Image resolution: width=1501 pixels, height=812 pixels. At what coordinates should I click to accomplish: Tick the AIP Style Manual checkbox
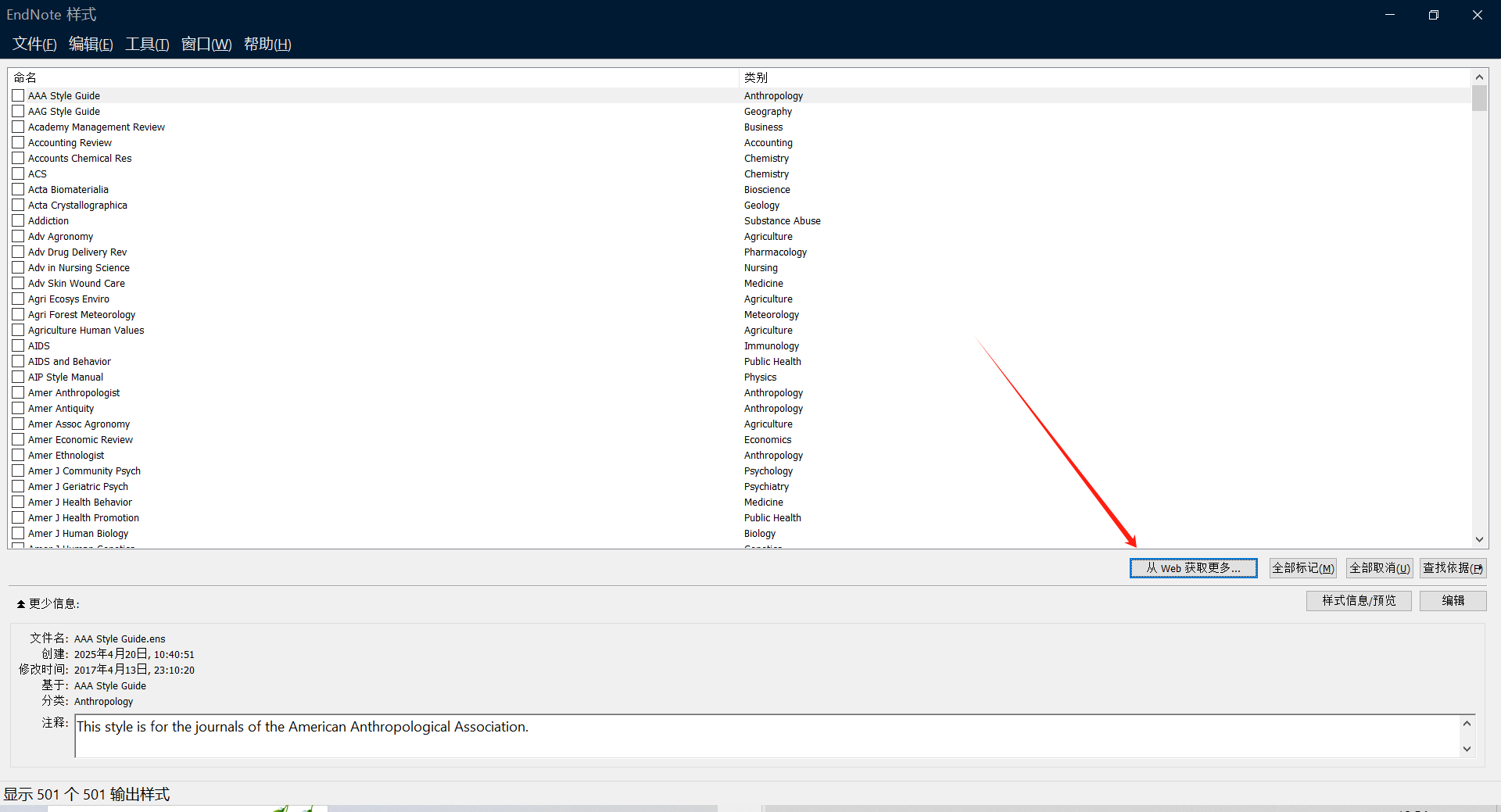pos(18,377)
